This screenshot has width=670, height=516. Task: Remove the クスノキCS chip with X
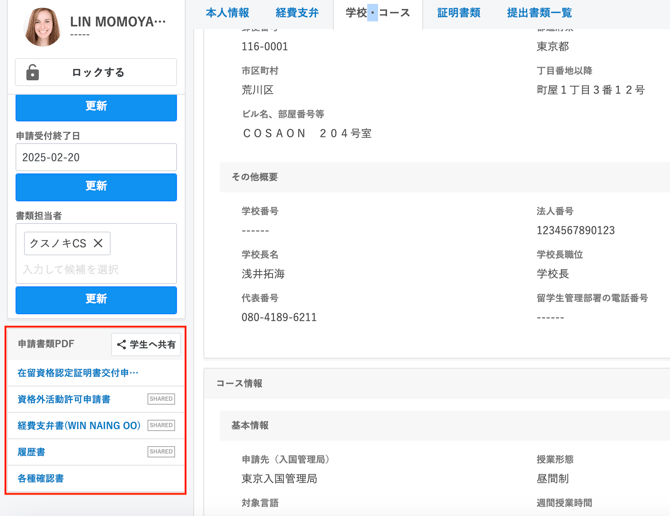98,243
